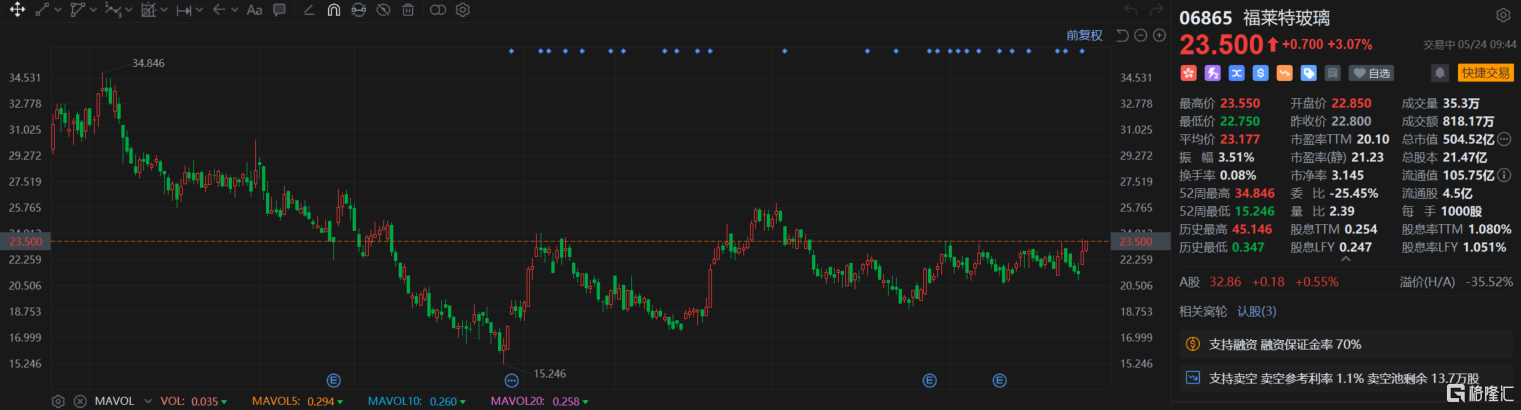Undo the last drawing action
This screenshot has width=1521, height=410.
tap(1130, 10)
